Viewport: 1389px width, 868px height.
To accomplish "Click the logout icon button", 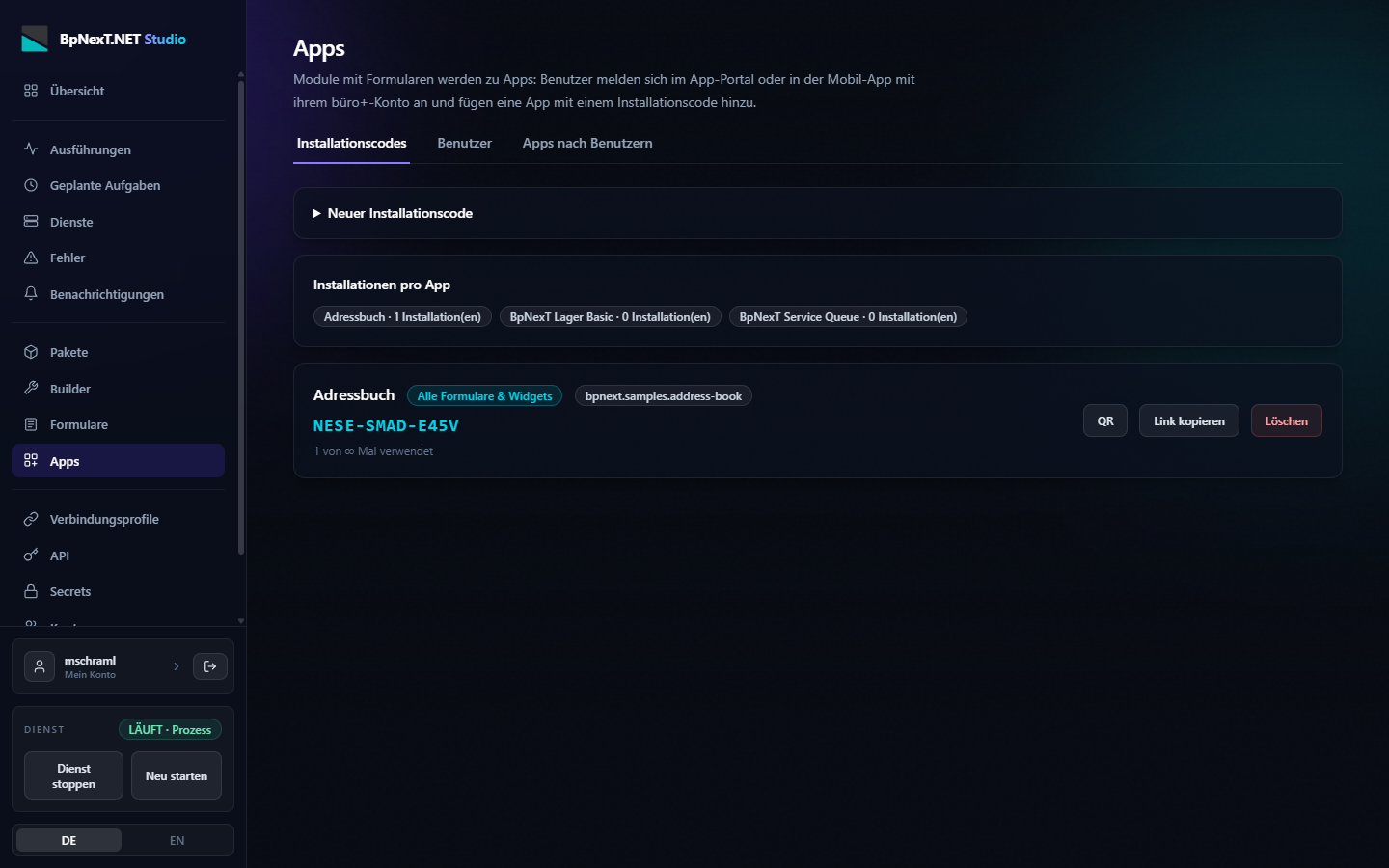I will pos(210,666).
